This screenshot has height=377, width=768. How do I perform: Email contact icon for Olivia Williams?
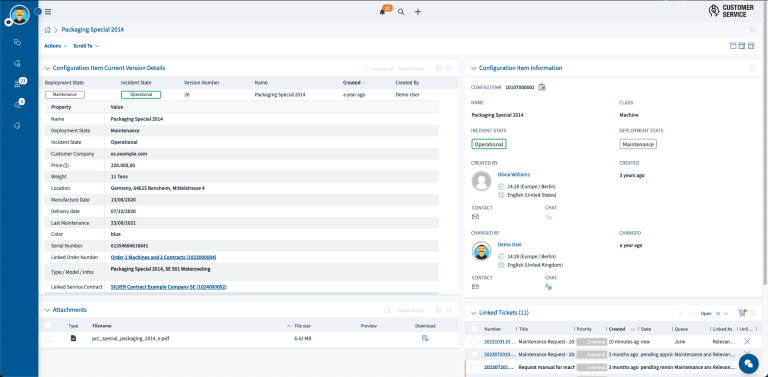475,217
